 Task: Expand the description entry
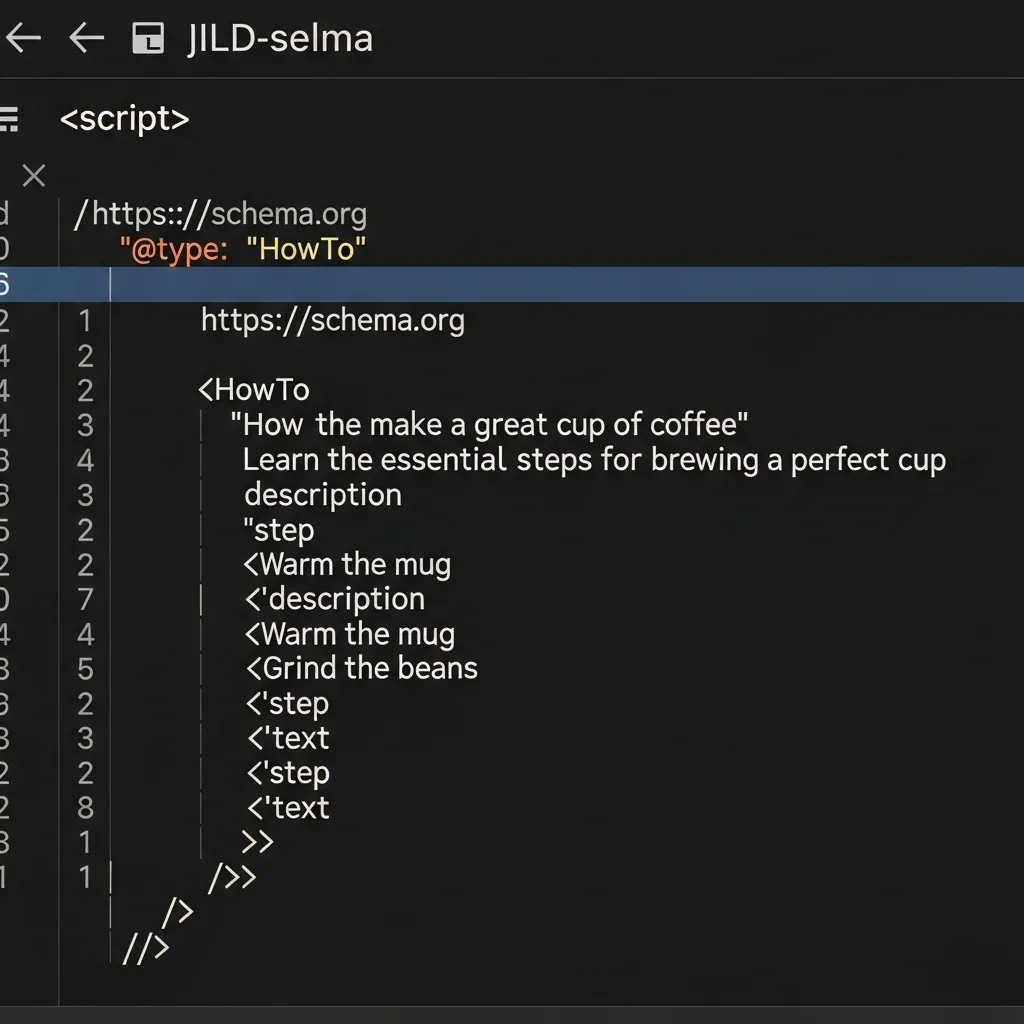click(x=334, y=598)
